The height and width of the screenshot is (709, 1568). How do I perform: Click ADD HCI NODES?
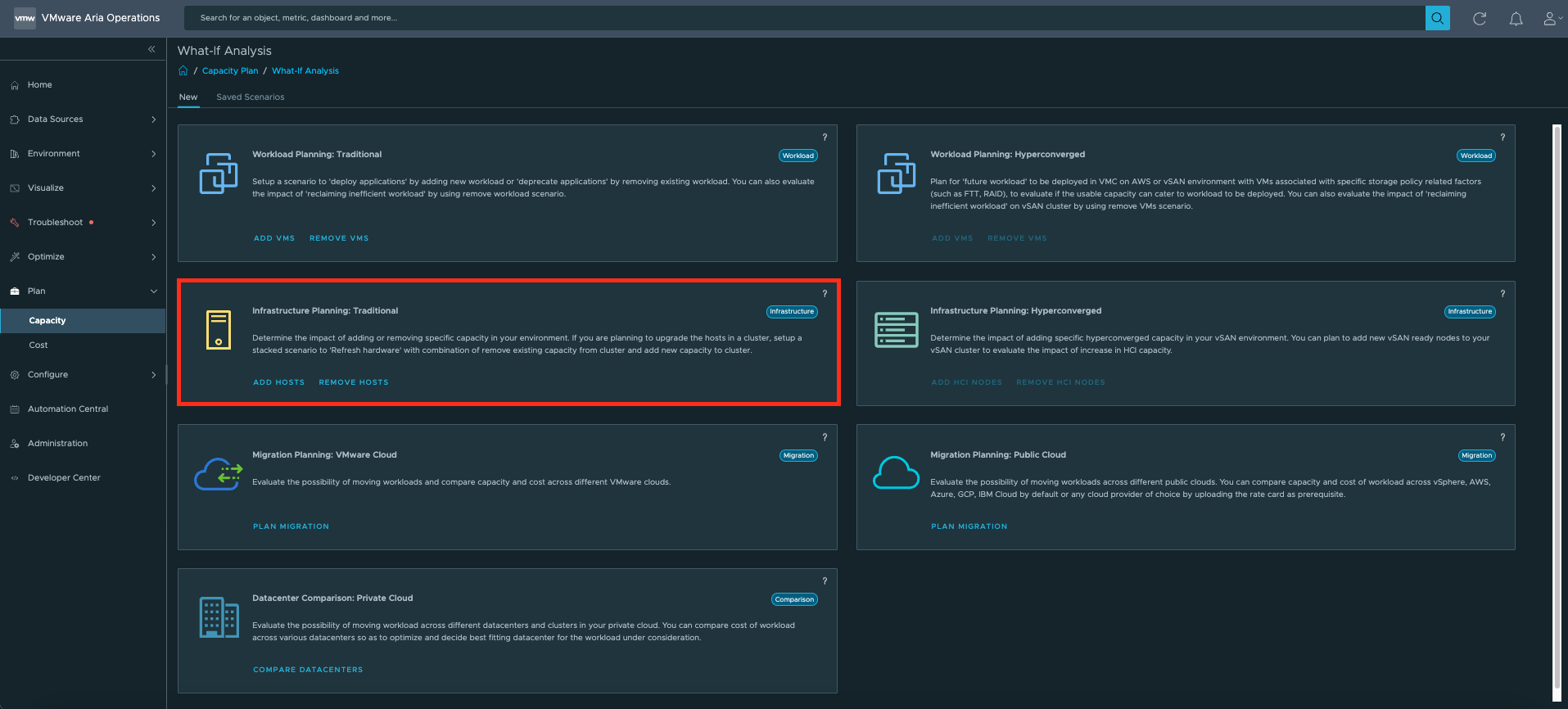967,382
